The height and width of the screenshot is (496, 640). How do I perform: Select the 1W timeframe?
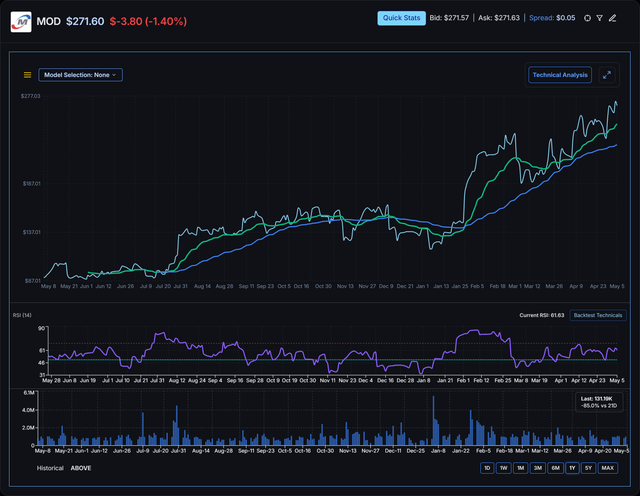coord(503,468)
